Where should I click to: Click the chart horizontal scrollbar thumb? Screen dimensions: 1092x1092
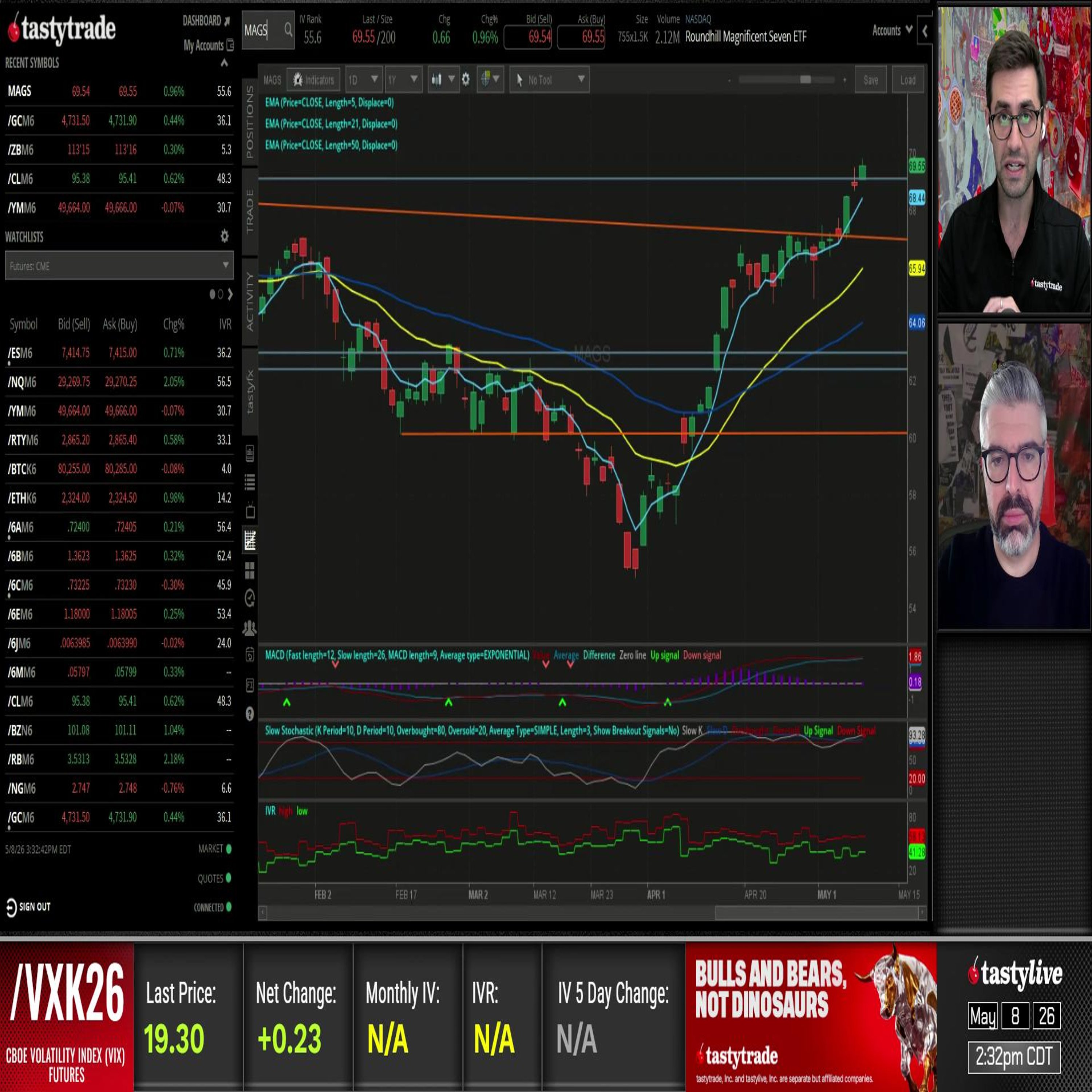point(817,912)
